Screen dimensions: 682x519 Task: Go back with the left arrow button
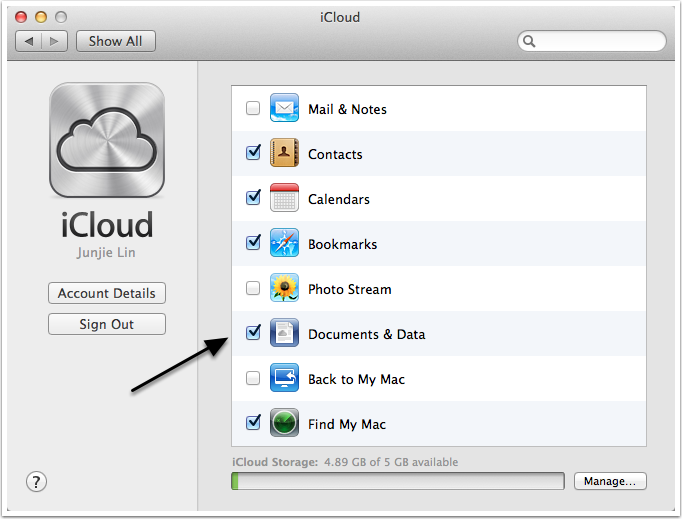29,41
